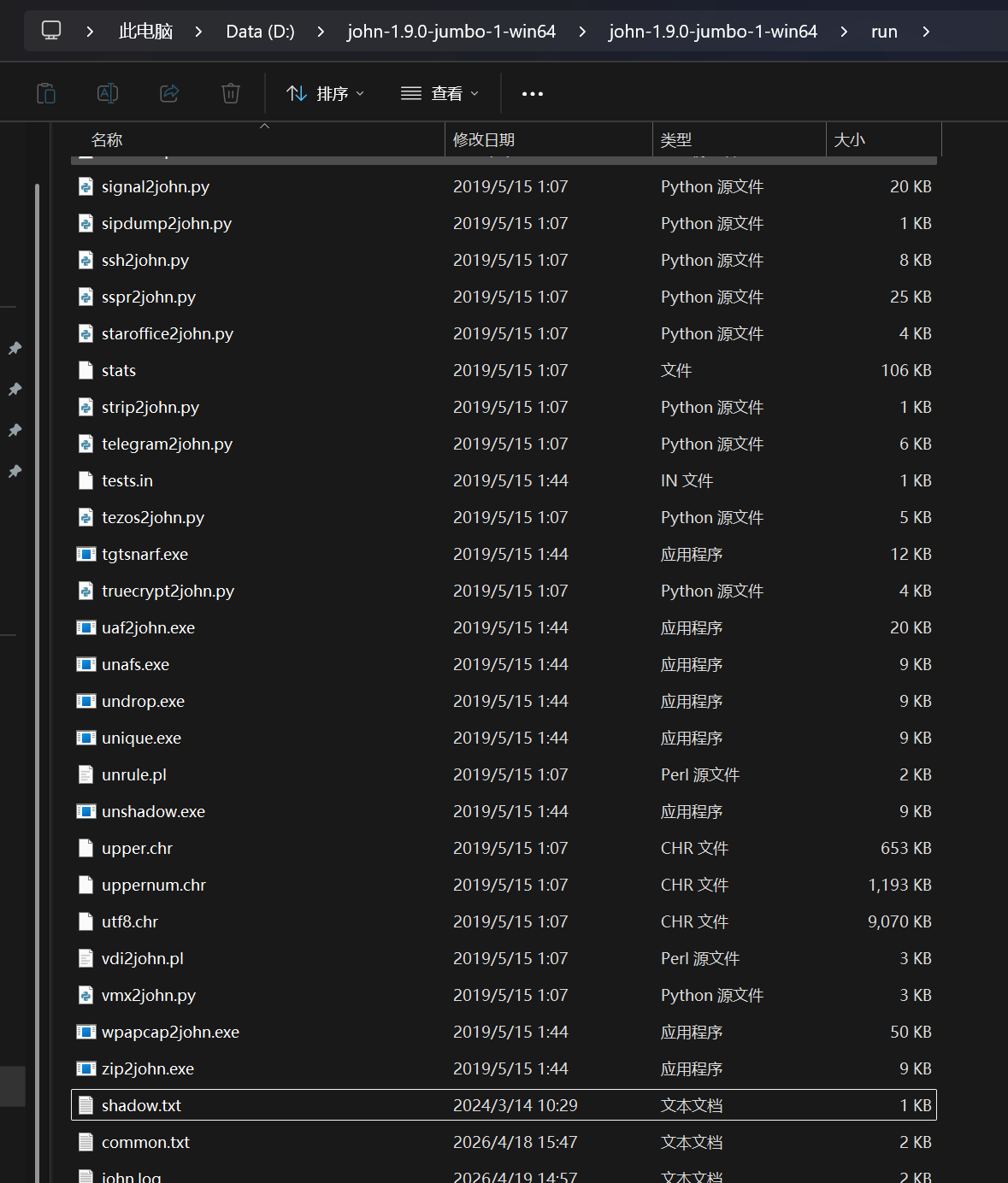Click the delete trash icon
Viewport: 1008px width, 1183px height.
coord(231,93)
